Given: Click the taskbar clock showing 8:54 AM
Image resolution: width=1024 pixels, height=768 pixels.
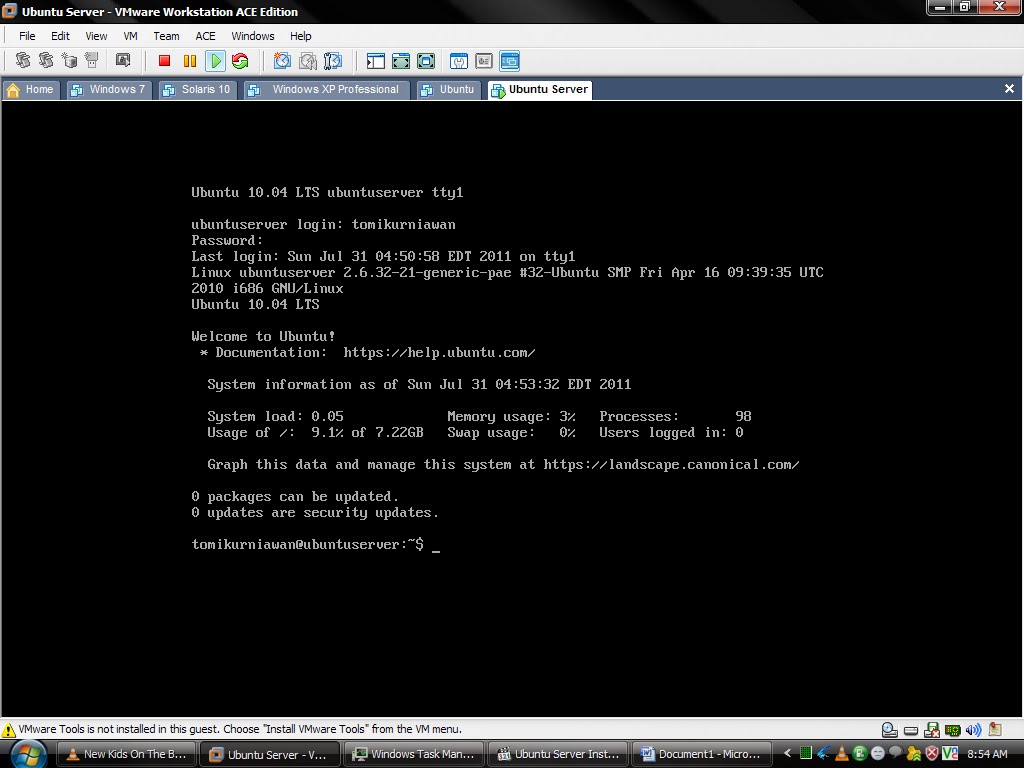Looking at the screenshot, I should (987, 754).
